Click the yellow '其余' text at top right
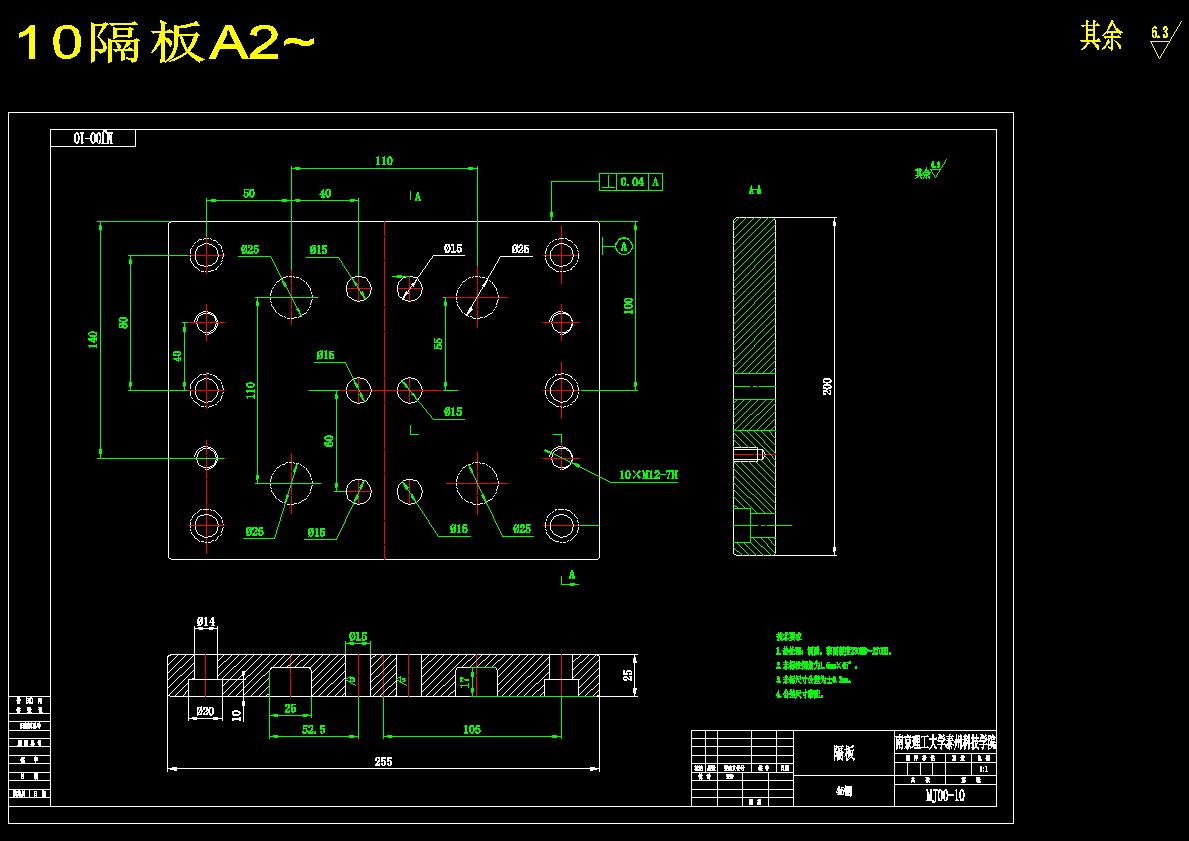This screenshot has height=841, width=1189. 1102,36
